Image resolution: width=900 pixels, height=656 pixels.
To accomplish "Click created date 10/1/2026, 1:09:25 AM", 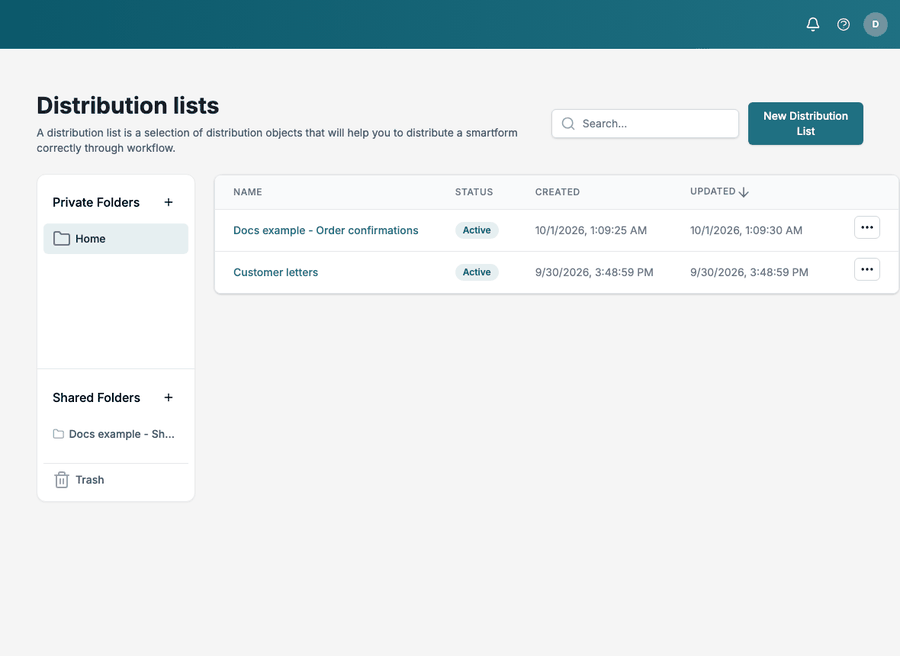I will click(591, 230).
